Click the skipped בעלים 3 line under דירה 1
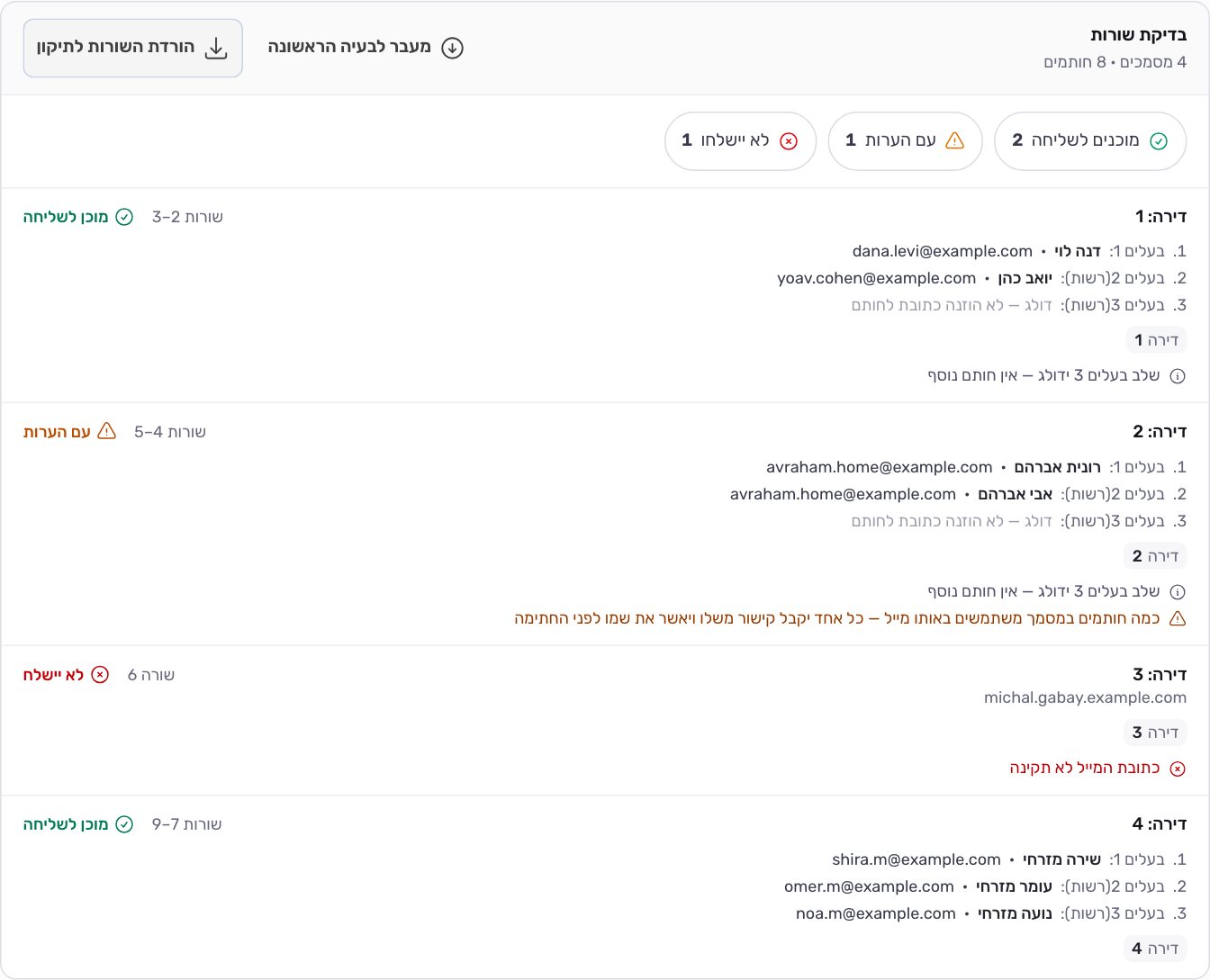This screenshot has height=980, width=1210. coord(1019,305)
